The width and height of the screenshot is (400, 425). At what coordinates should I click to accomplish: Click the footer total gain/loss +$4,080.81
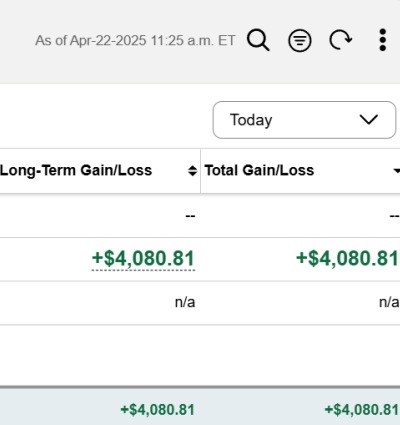[x=362, y=410]
